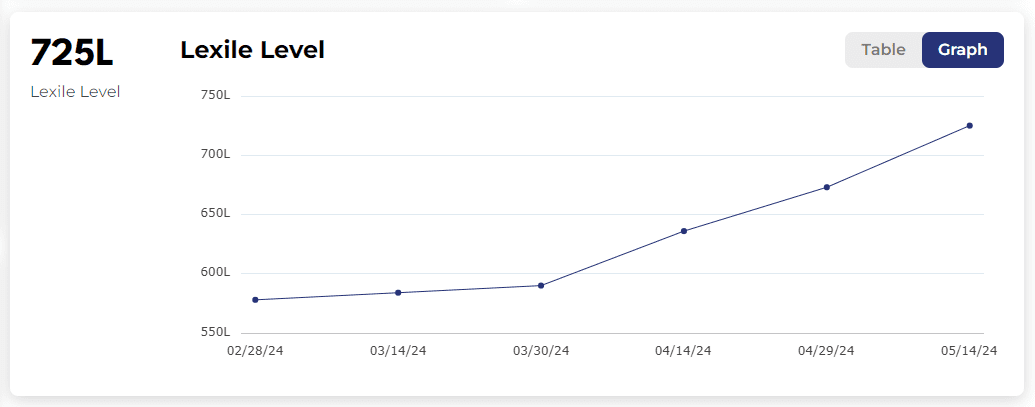Viewport: 1035px width, 407px height.
Task: Select the 03/30/24 data point
Action: point(541,286)
